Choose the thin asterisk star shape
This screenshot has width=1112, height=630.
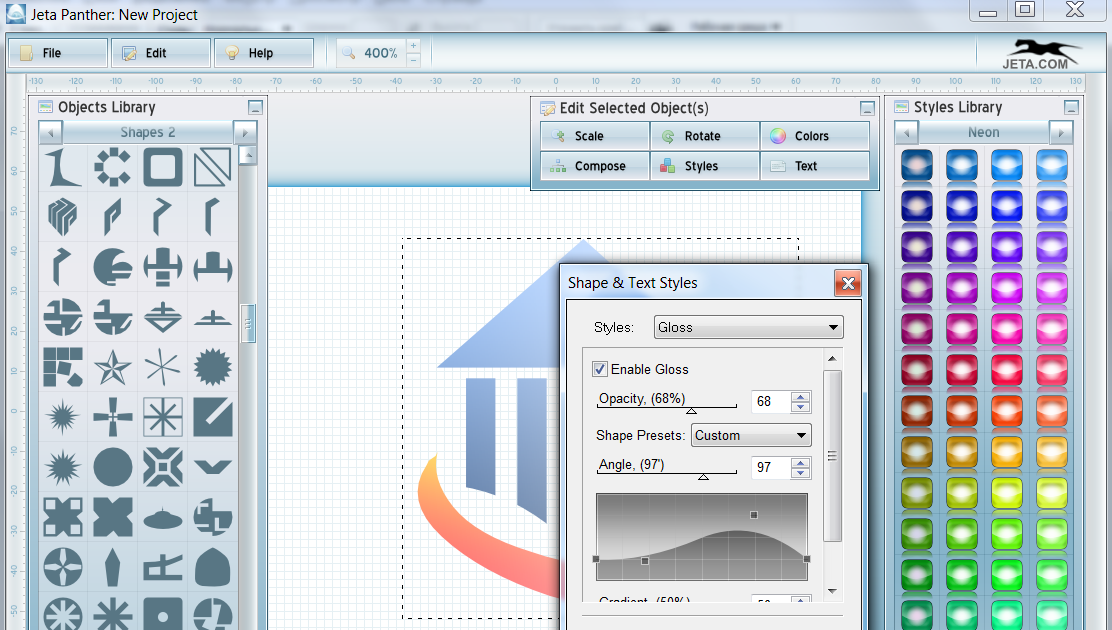[162, 368]
